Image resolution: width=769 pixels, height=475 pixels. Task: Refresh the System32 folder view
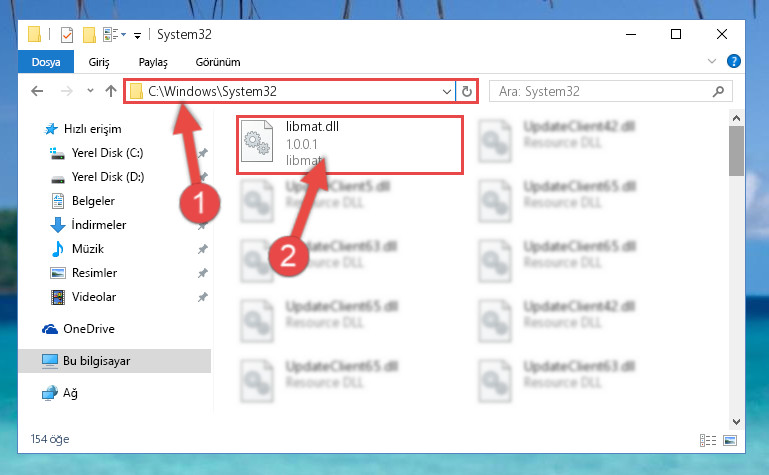point(466,91)
